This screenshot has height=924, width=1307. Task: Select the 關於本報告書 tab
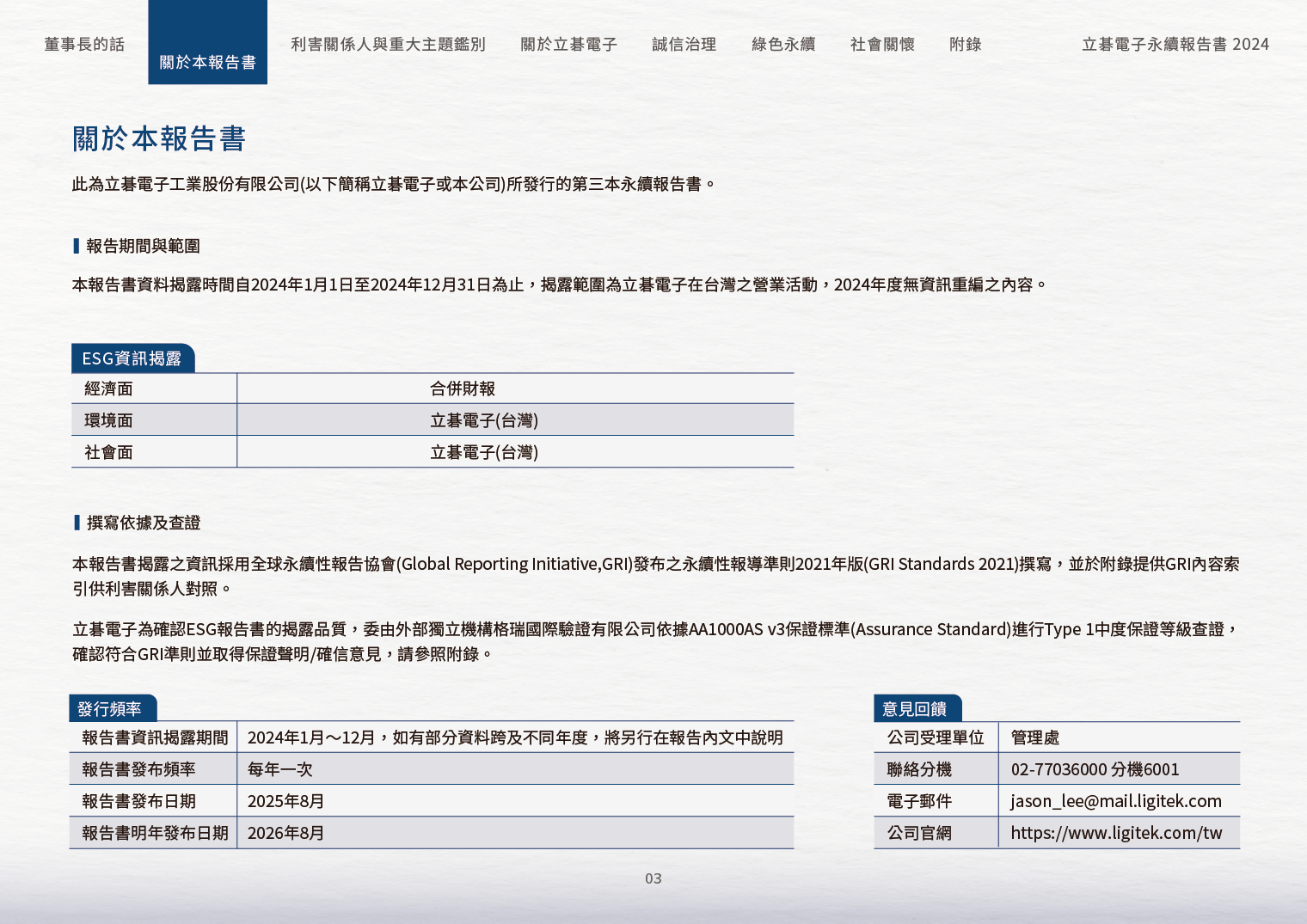point(207,42)
